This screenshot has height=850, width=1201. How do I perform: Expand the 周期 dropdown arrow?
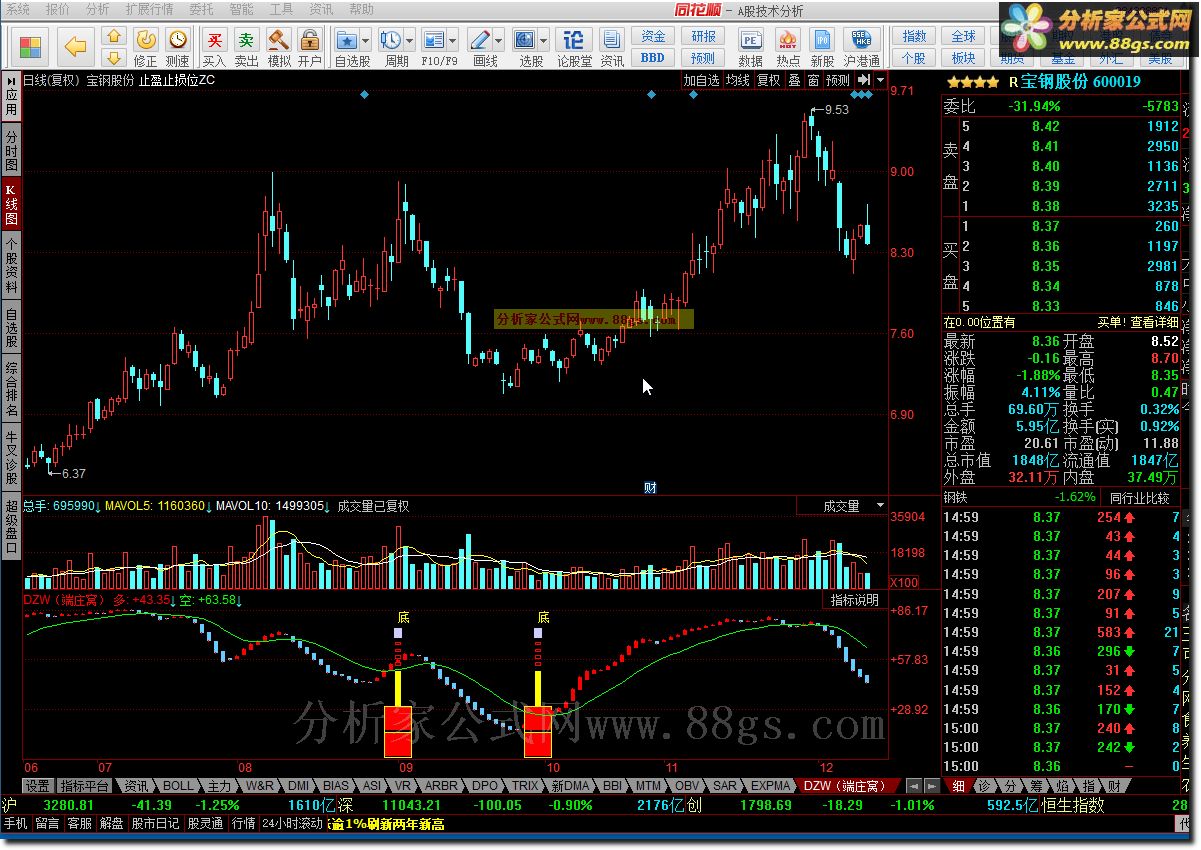[x=411, y=41]
